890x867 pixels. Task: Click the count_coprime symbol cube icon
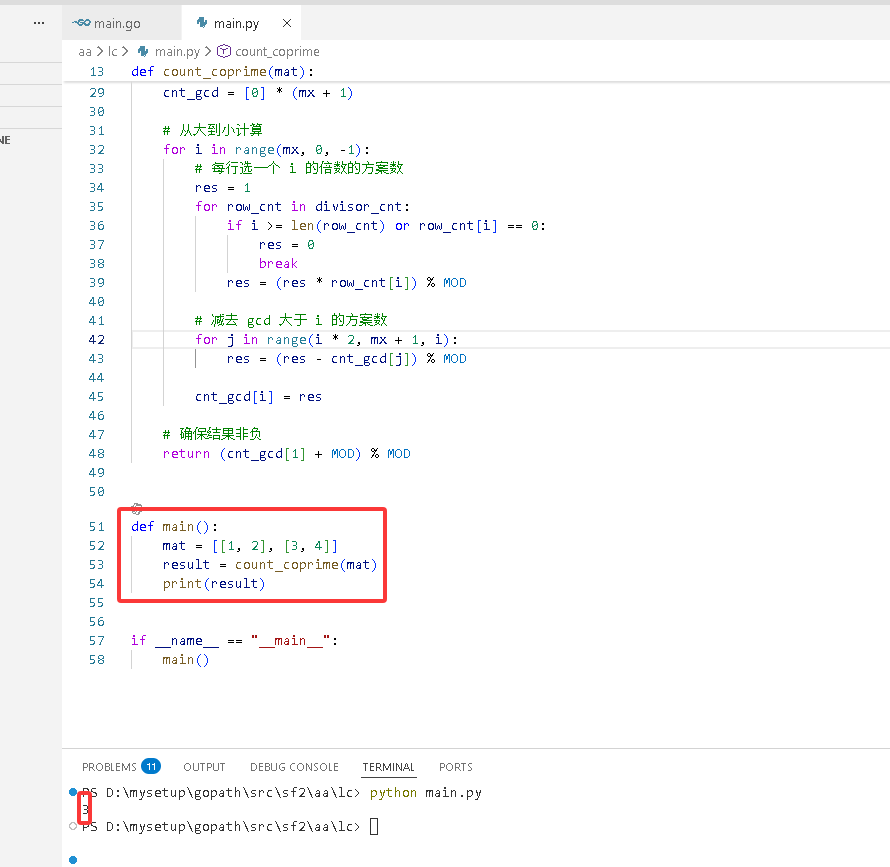pos(224,52)
